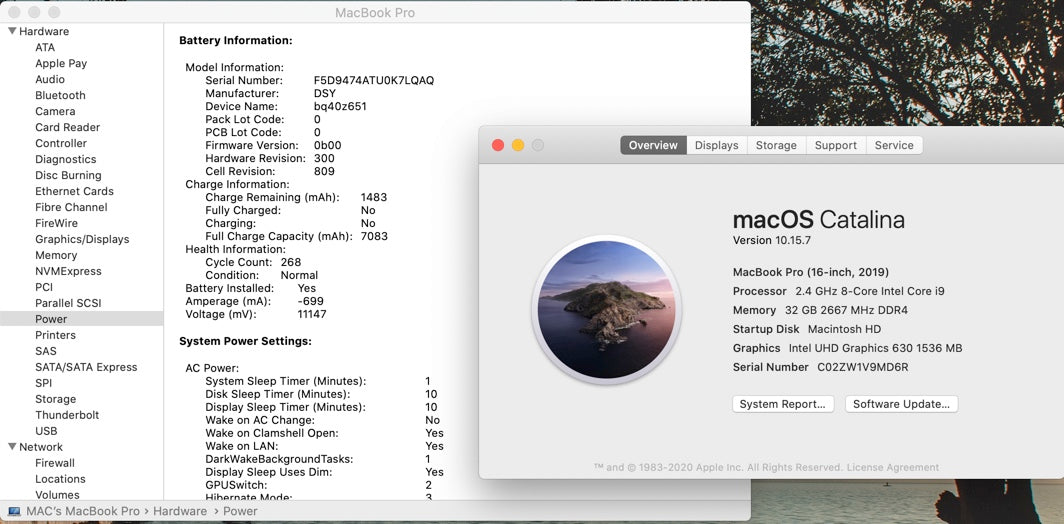Screen dimensions: 1064x524
Task: Click the MacBook Pro window title
Action: (x=375, y=13)
